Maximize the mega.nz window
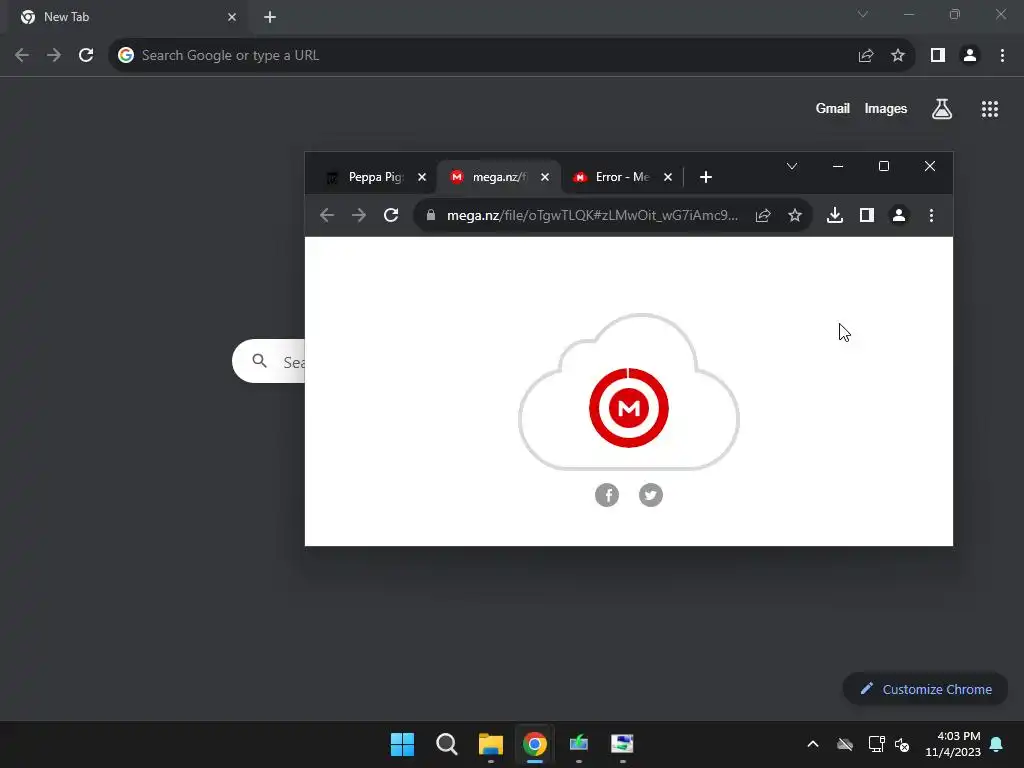The image size is (1024, 768). 884,166
